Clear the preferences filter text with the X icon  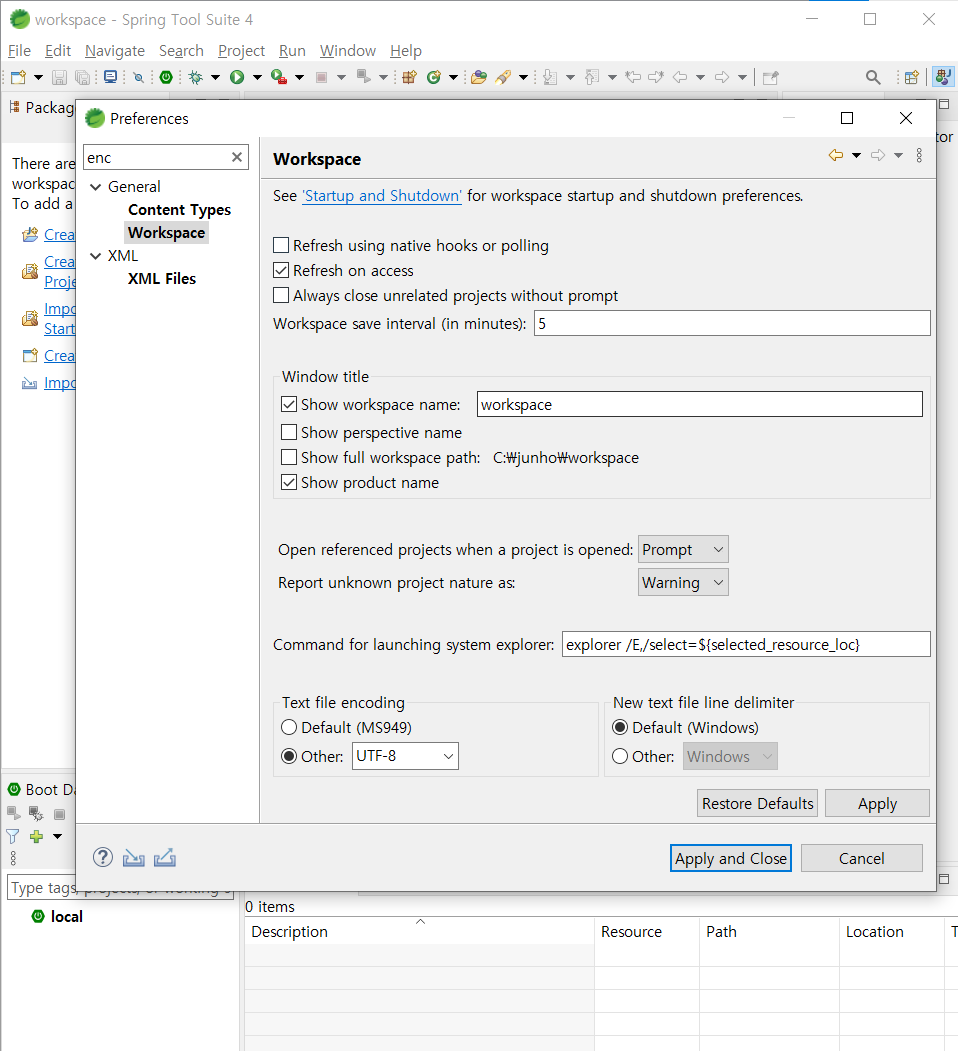click(237, 157)
